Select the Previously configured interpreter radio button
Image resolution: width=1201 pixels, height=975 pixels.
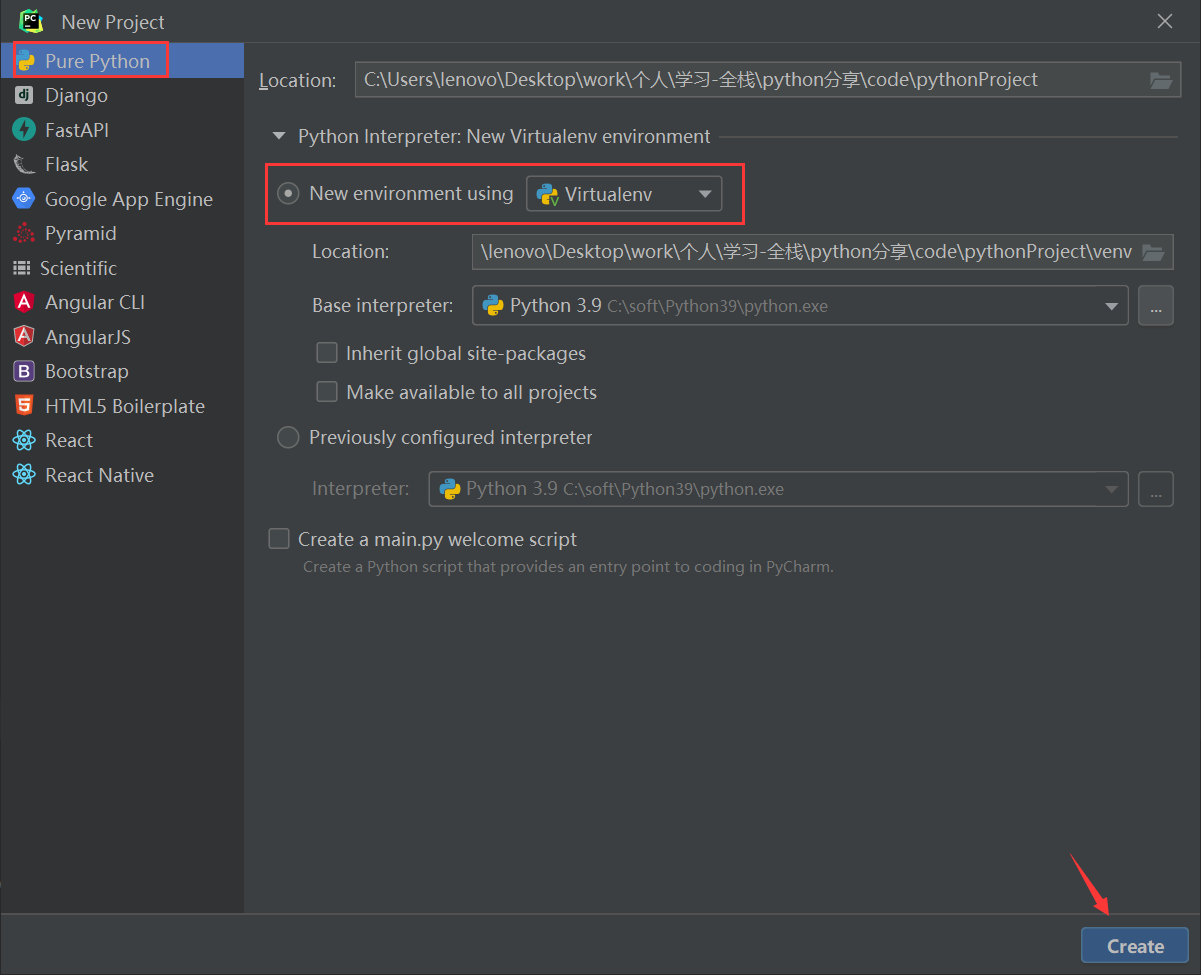coord(288,438)
